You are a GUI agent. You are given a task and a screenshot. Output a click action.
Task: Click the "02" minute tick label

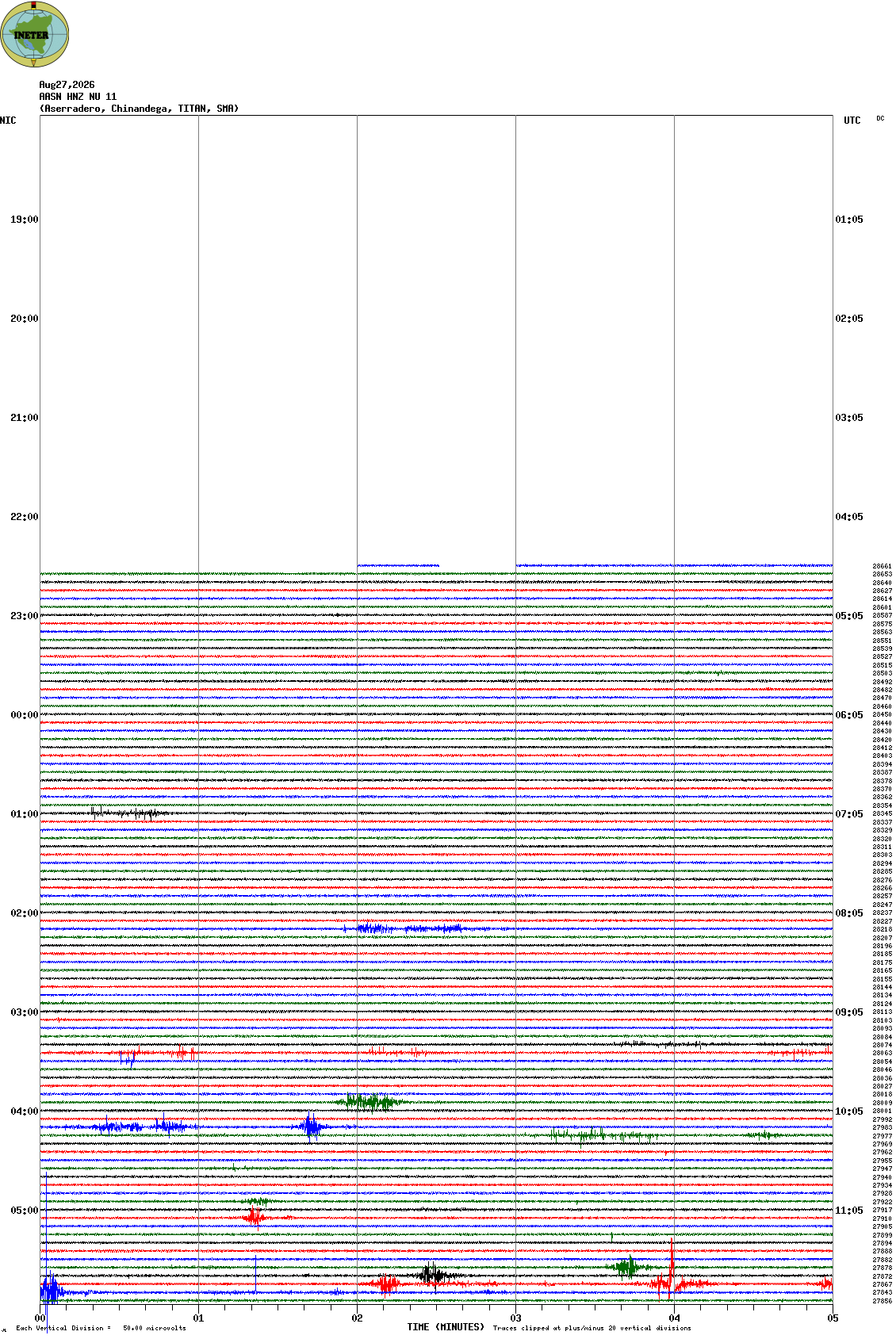pyautogui.click(x=357, y=1318)
